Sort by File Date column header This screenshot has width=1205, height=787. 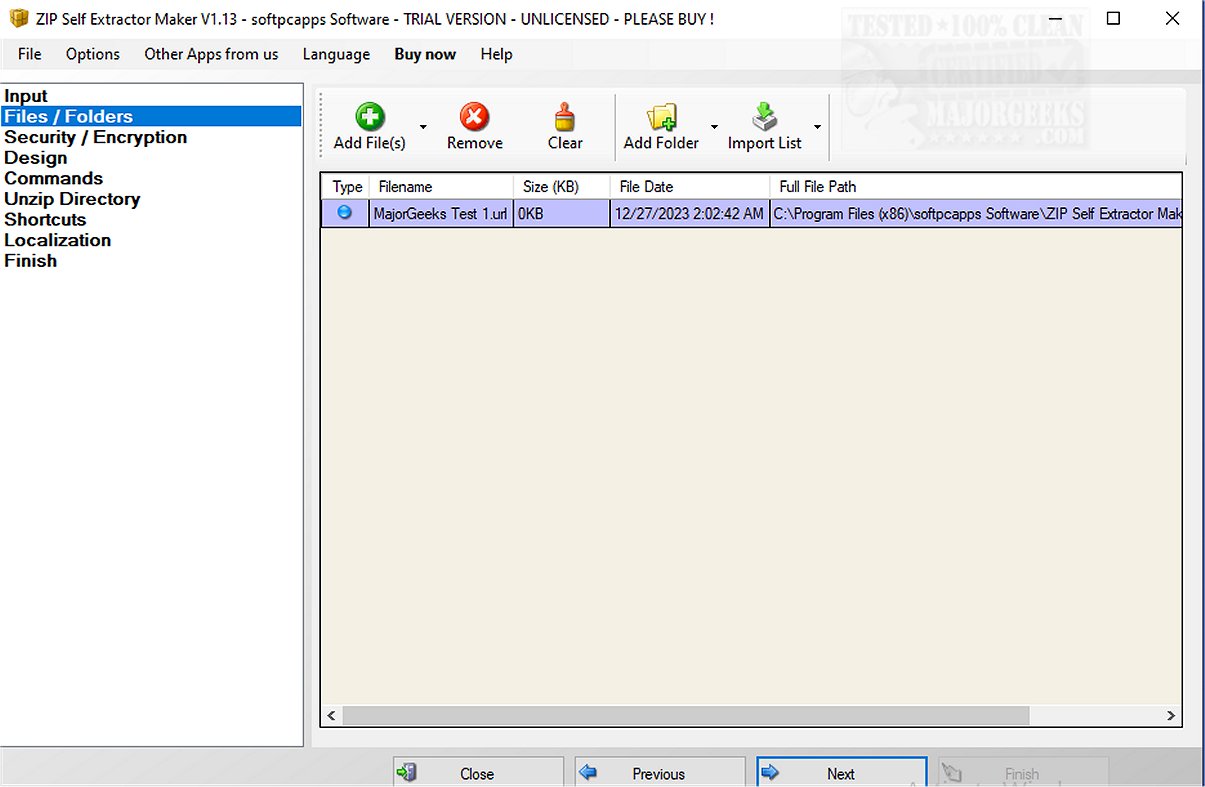[x=690, y=186]
